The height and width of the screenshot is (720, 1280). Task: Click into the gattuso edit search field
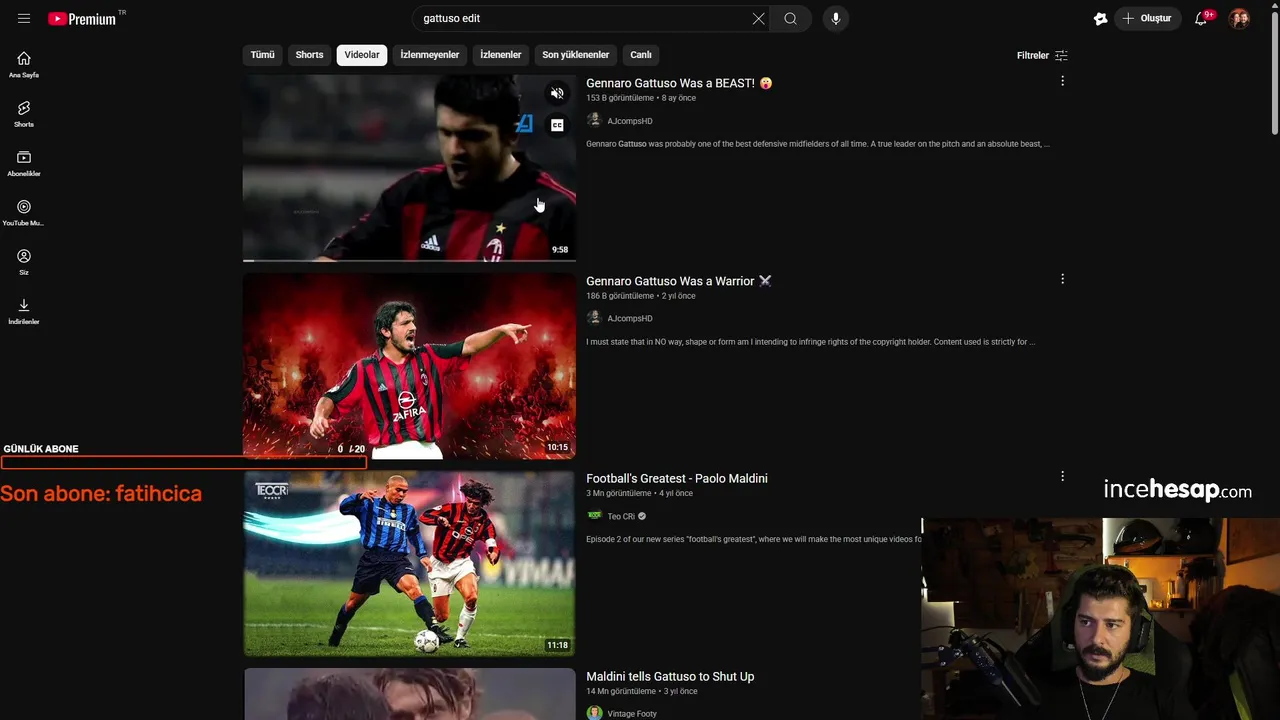click(580, 18)
